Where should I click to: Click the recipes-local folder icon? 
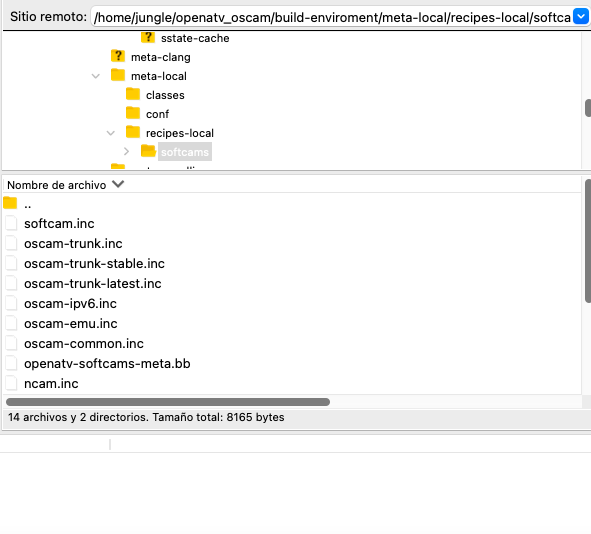point(133,132)
